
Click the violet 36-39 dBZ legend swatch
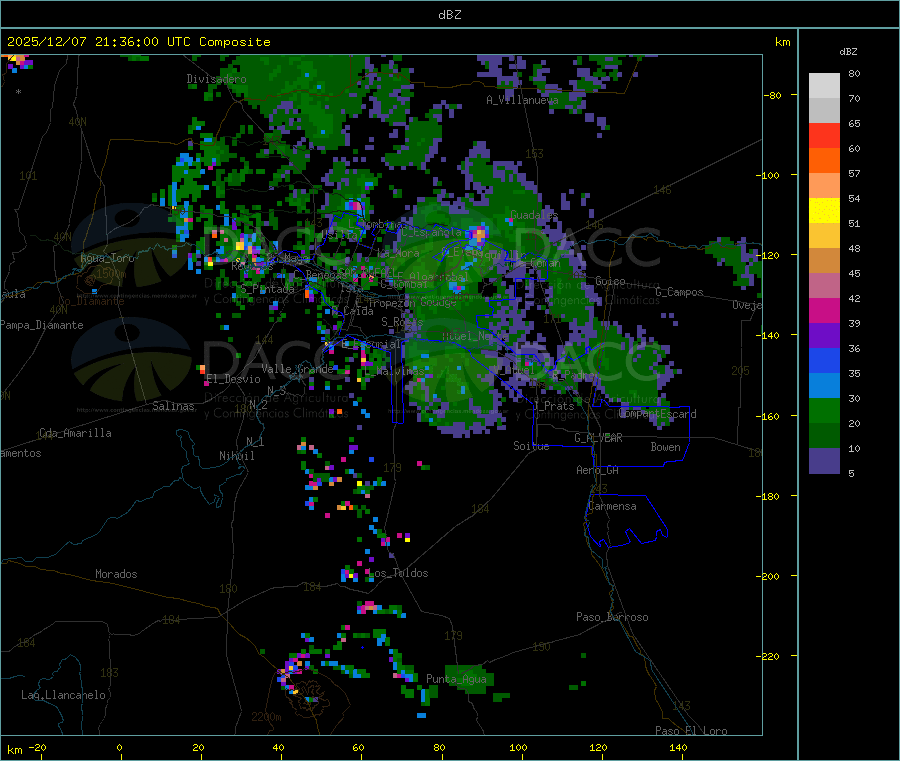click(x=824, y=336)
